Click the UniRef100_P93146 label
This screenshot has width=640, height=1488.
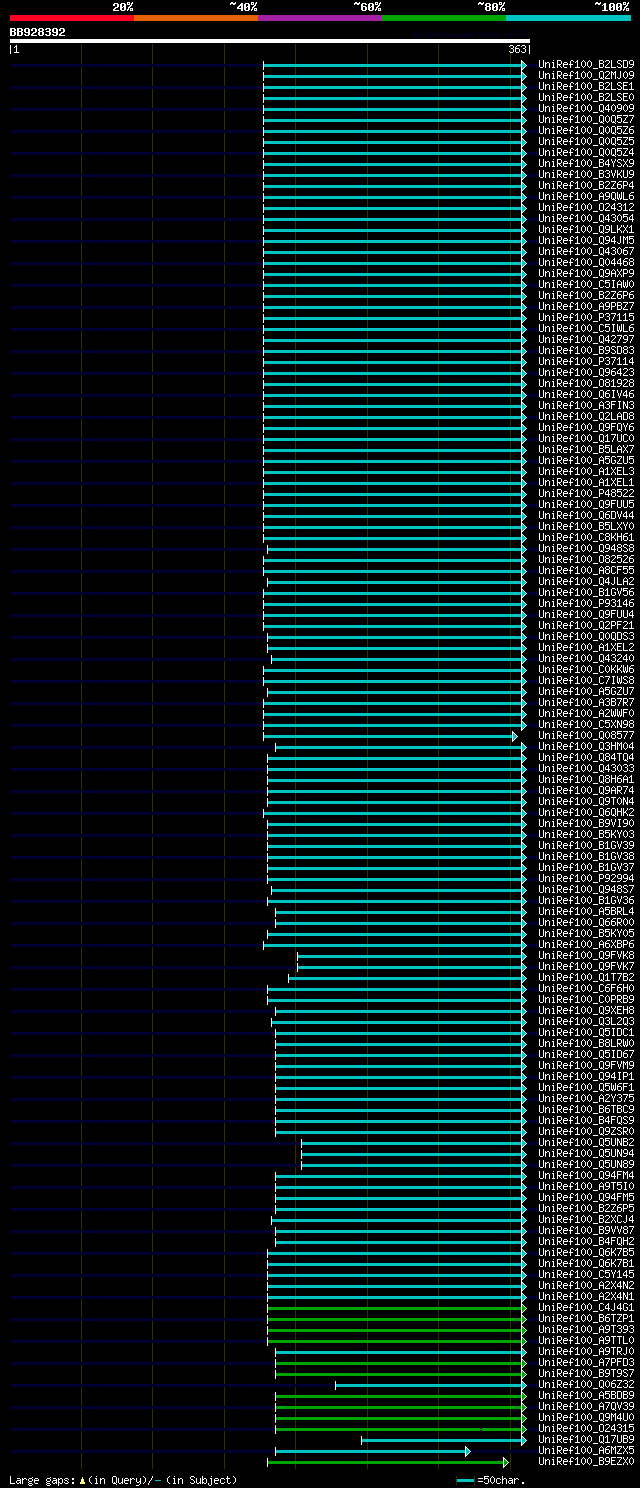(586, 603)
